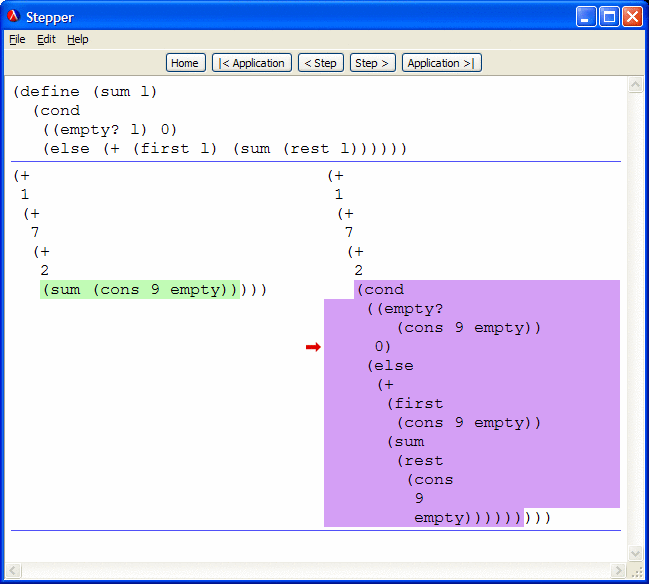Viewport: 649px width, 584px height.
Task: Open the Help menu
Action: 78,39
